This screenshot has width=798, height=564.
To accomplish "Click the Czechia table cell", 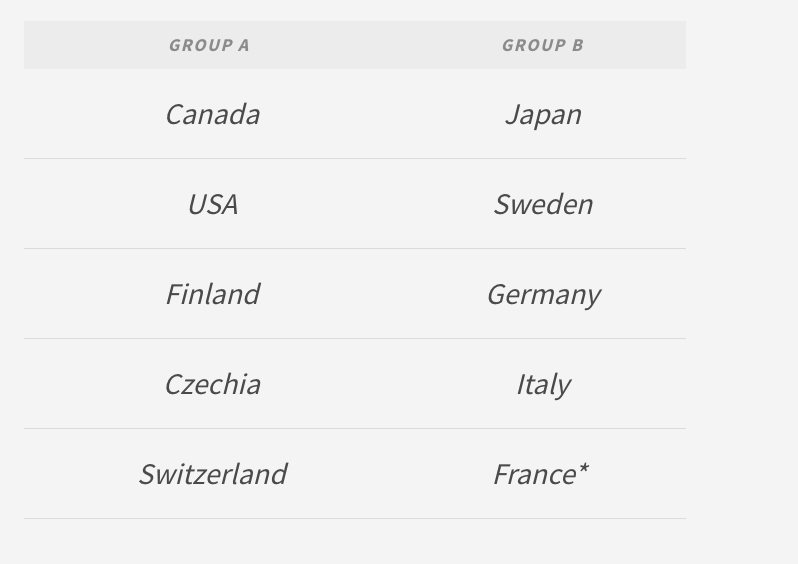I will pyautogui.click(x=212, y=384).
